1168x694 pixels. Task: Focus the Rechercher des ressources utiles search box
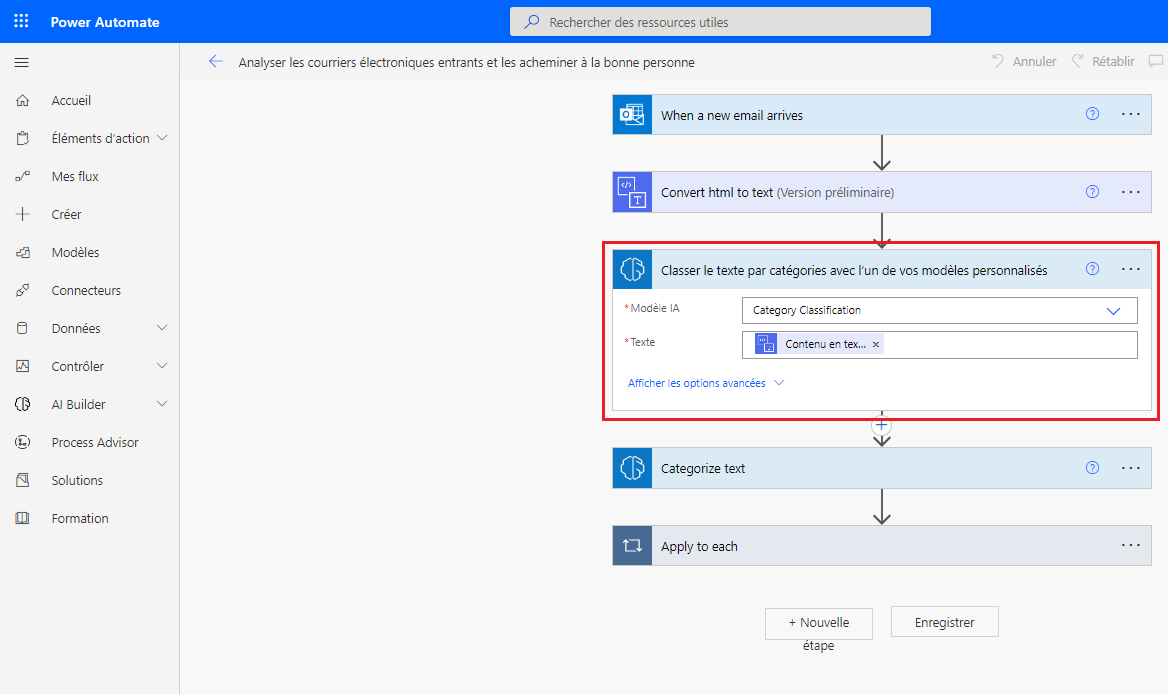click(720, 22)
